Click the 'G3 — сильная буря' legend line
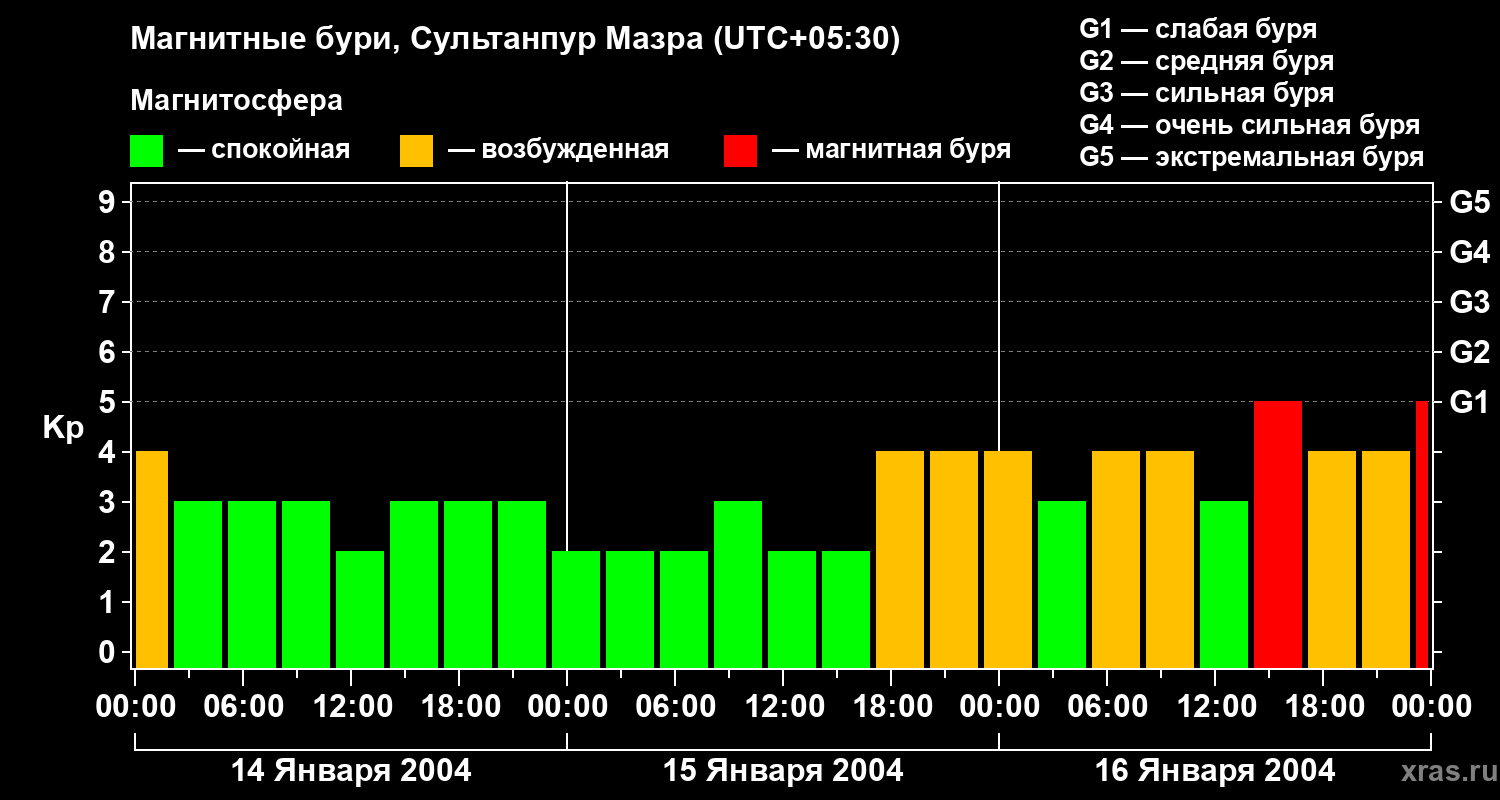 [1206, 93]
